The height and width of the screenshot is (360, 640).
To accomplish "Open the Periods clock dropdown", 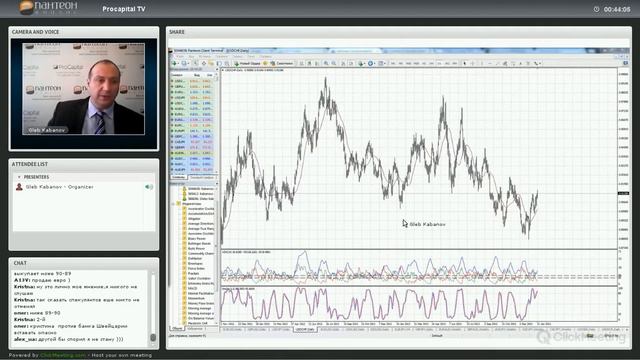I will [x=371, y=63].
